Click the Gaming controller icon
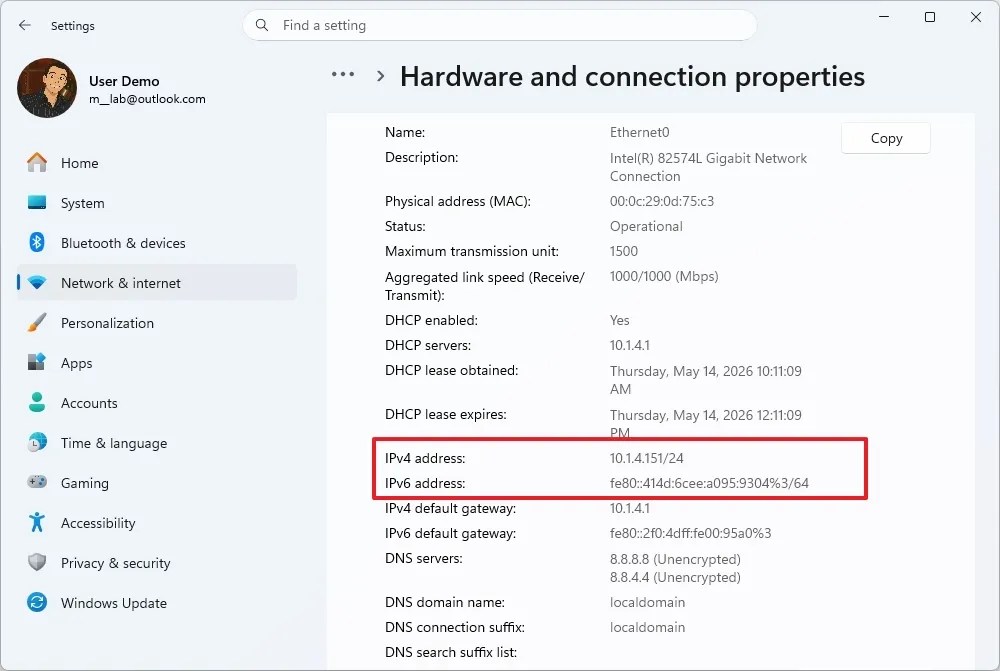This screenshot has height=671, width=1000. click(37, 482)
